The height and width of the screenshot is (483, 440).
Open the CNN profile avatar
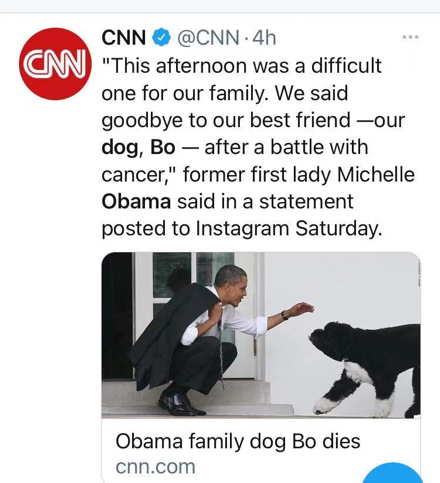tap(55, 64)
